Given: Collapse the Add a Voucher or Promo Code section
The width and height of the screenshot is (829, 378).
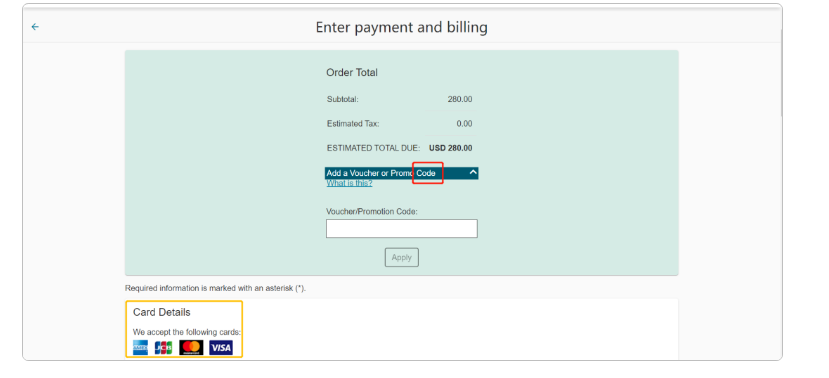Looking at the screenshot, I should (x=402, y=173).
